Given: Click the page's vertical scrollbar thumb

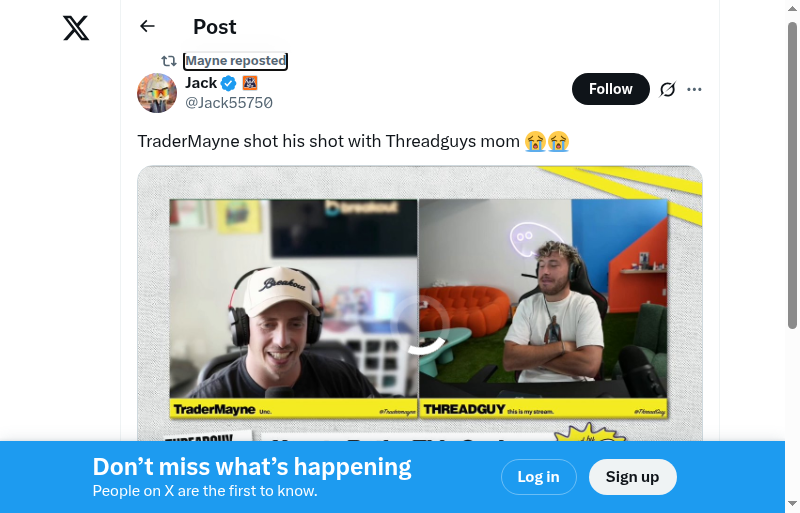Looking at the screenshot, I should coord(792,175).
